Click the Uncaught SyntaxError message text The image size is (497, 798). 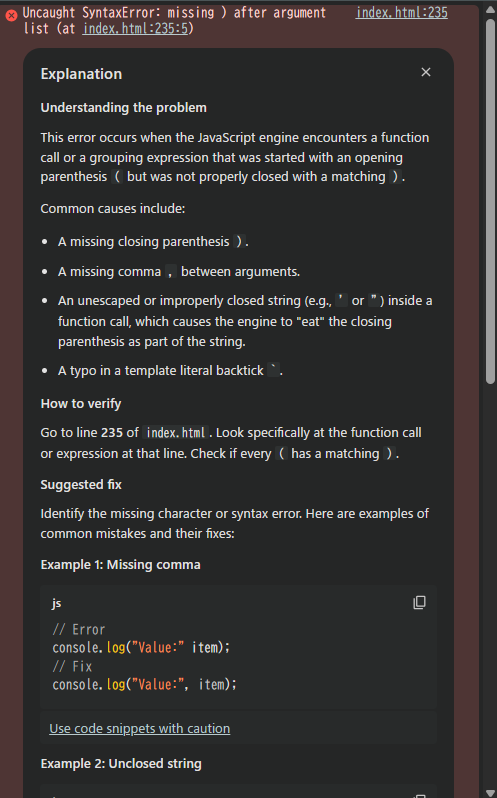click(174, 20)
